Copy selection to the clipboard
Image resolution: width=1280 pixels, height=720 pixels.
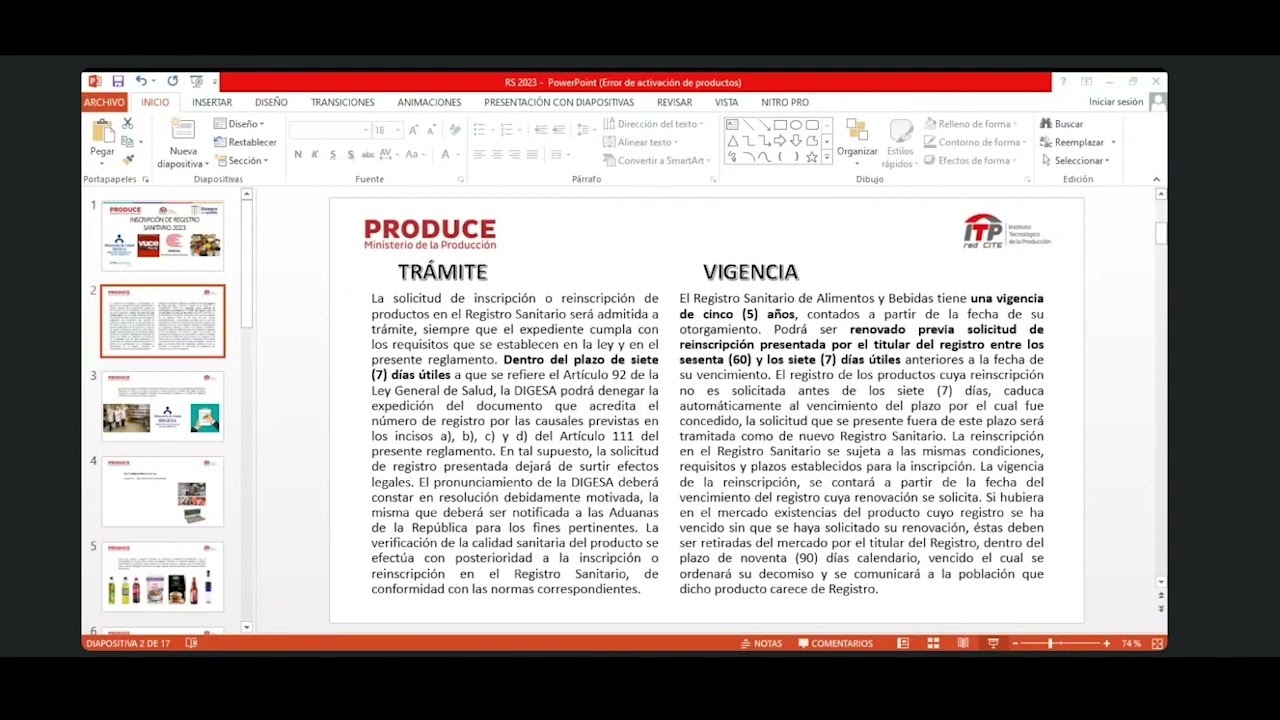point(128,141)
